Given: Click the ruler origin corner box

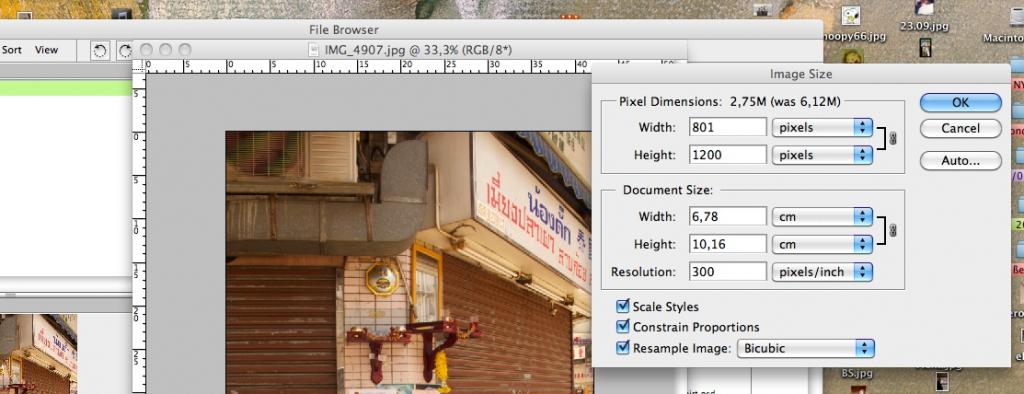Looking at the screenshot, I should click(x=139, y=67).
